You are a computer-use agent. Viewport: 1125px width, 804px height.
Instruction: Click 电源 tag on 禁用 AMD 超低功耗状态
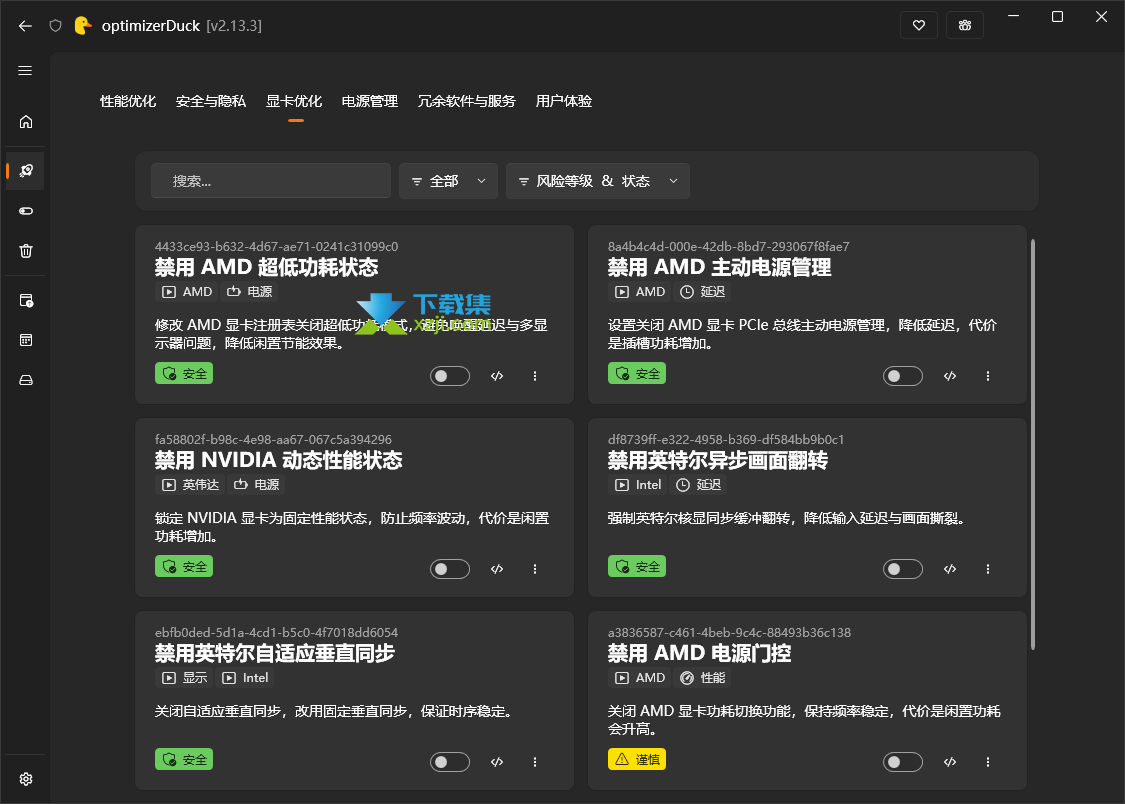(250, 292)
